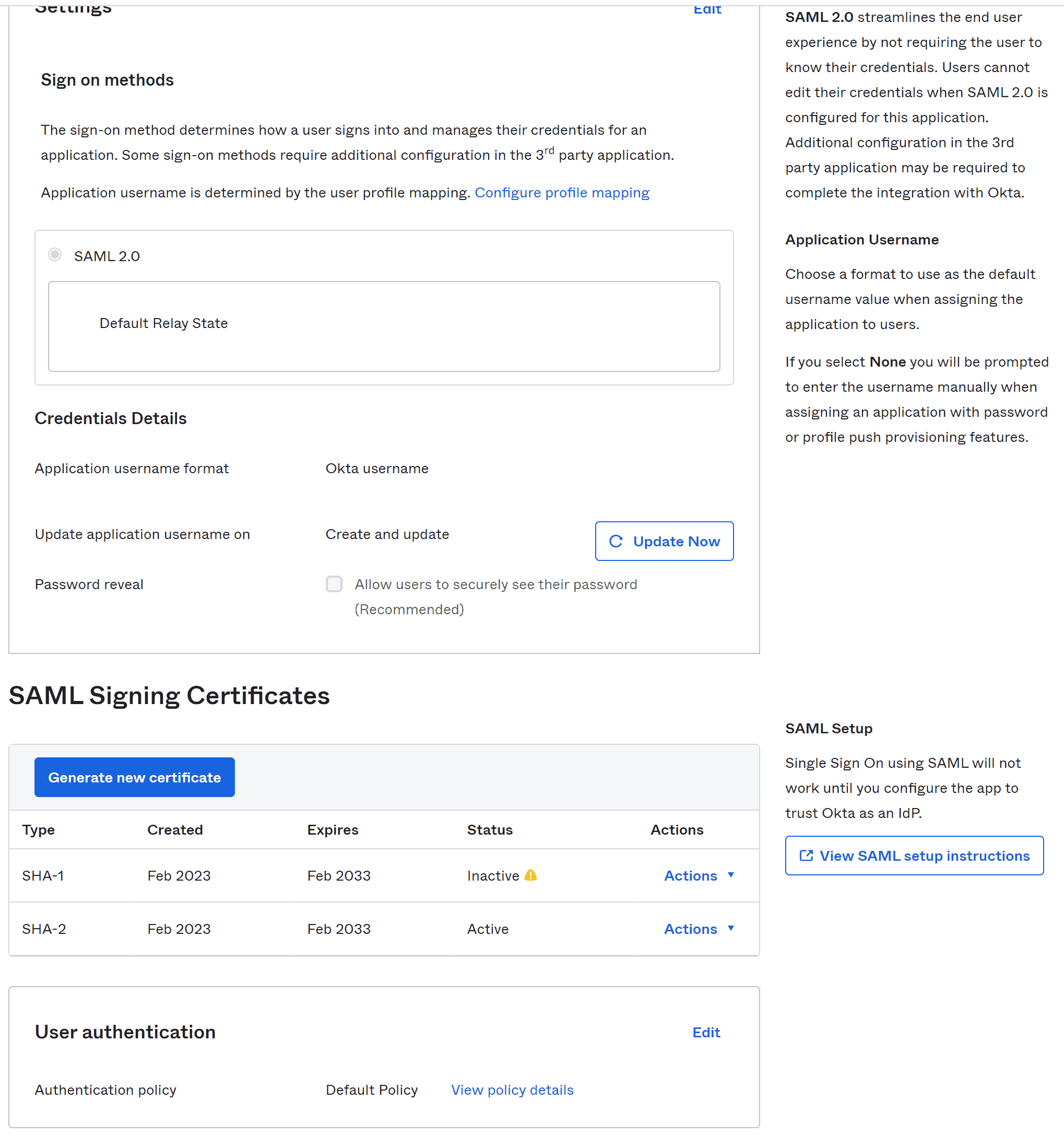Check Allow users to securely see their password
The height and width of the screenshot is (1147, 1064).
[334, 583]
